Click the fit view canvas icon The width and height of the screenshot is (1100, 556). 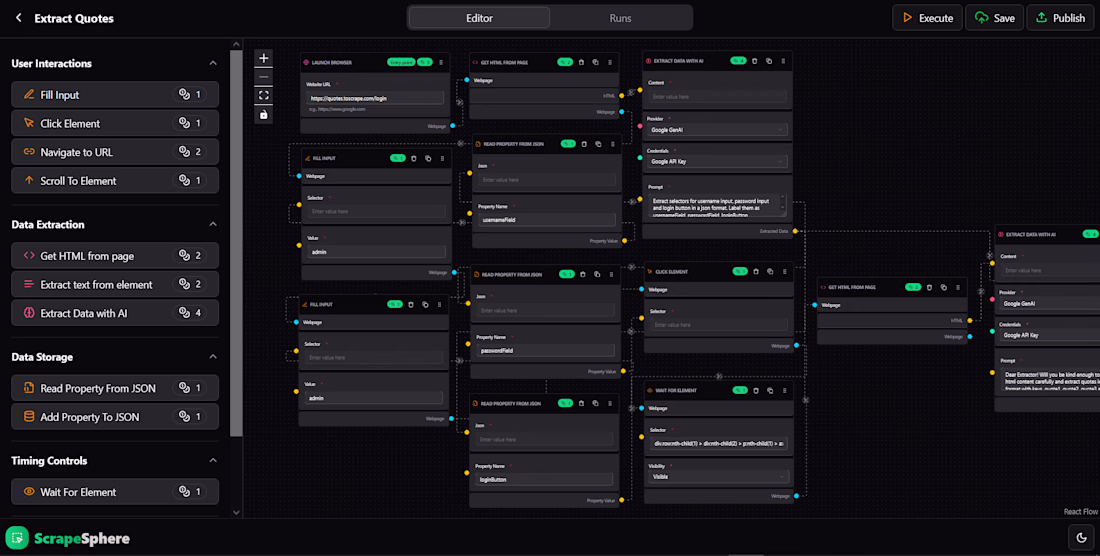point(264,95)
